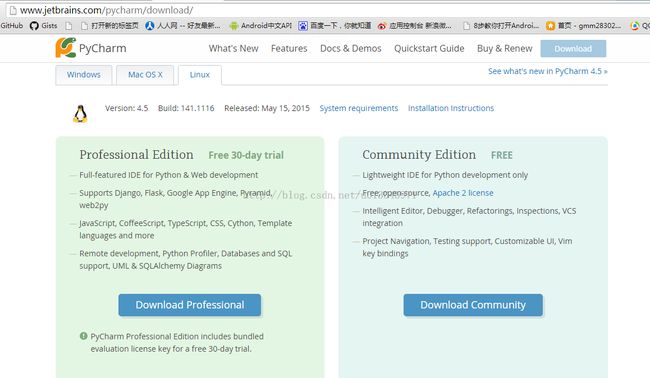This screenshot has width=650, height=378.
Task: Click the Linux penguin icon
Action: click(x=80, y=114)
